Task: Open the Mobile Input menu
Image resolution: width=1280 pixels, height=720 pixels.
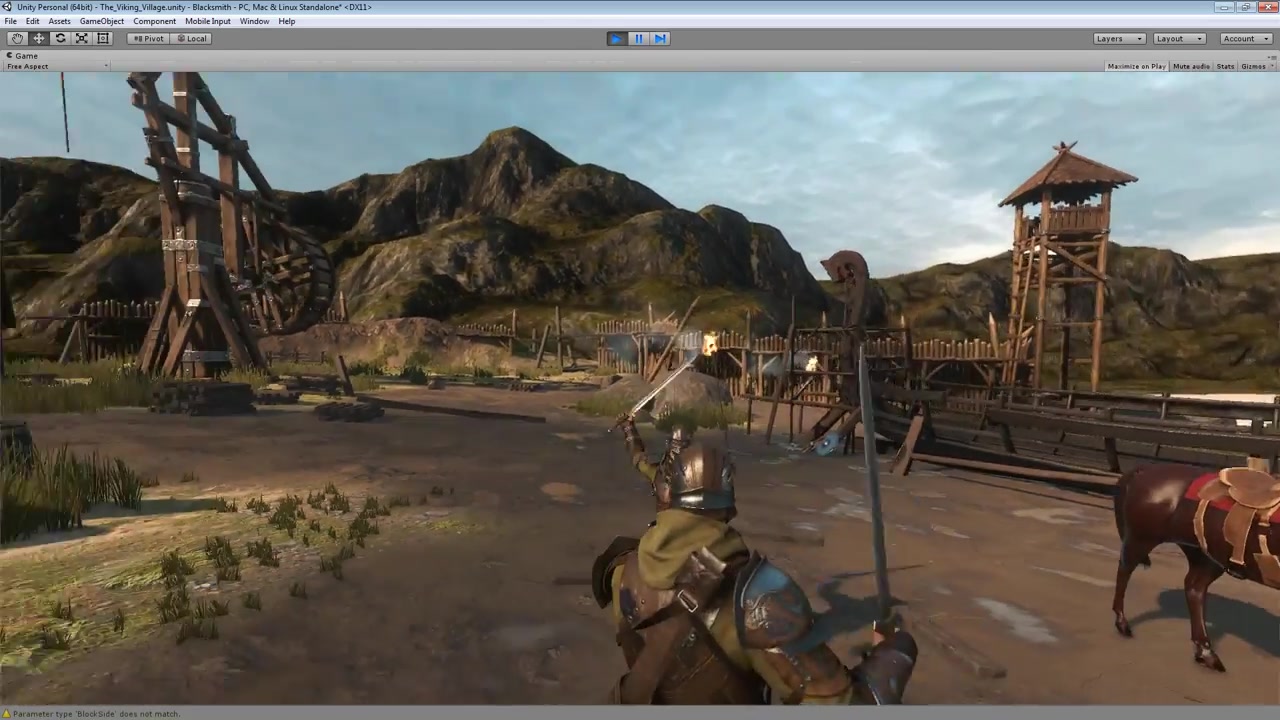Action: 207,21
